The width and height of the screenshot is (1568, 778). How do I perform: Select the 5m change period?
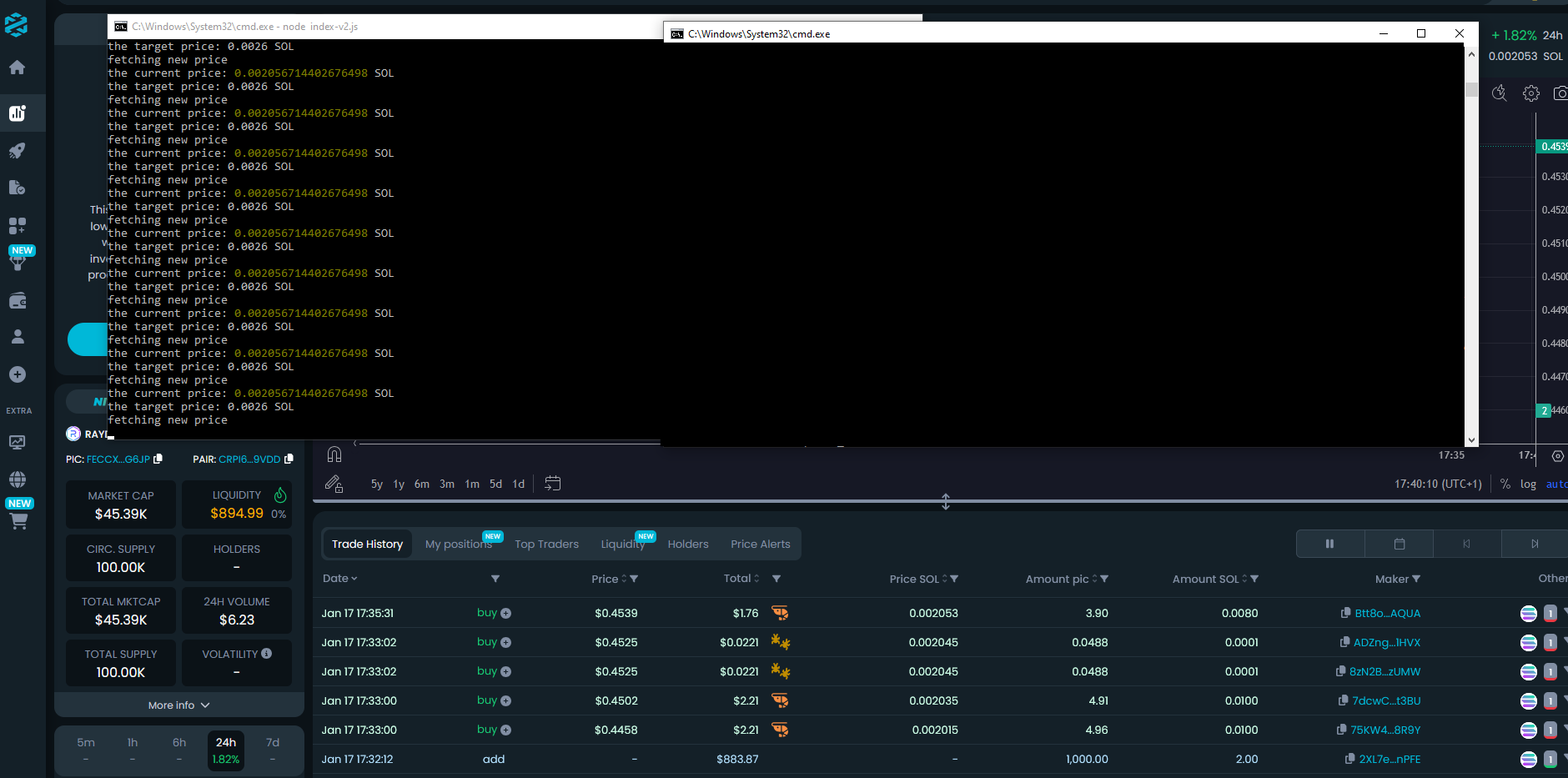[x=86, y=750]
